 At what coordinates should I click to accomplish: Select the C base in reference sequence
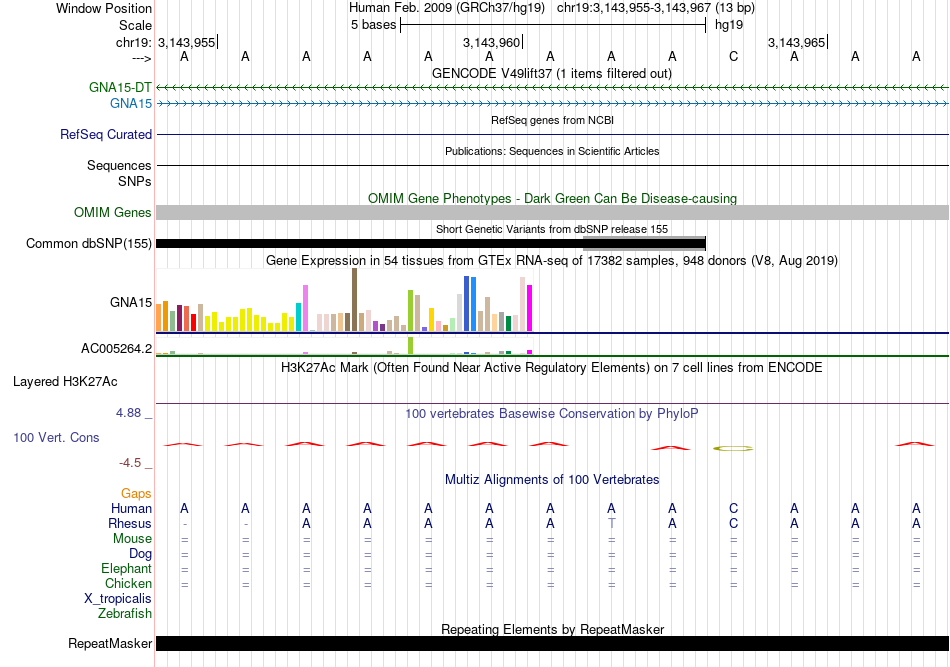(x=733, y=56)
